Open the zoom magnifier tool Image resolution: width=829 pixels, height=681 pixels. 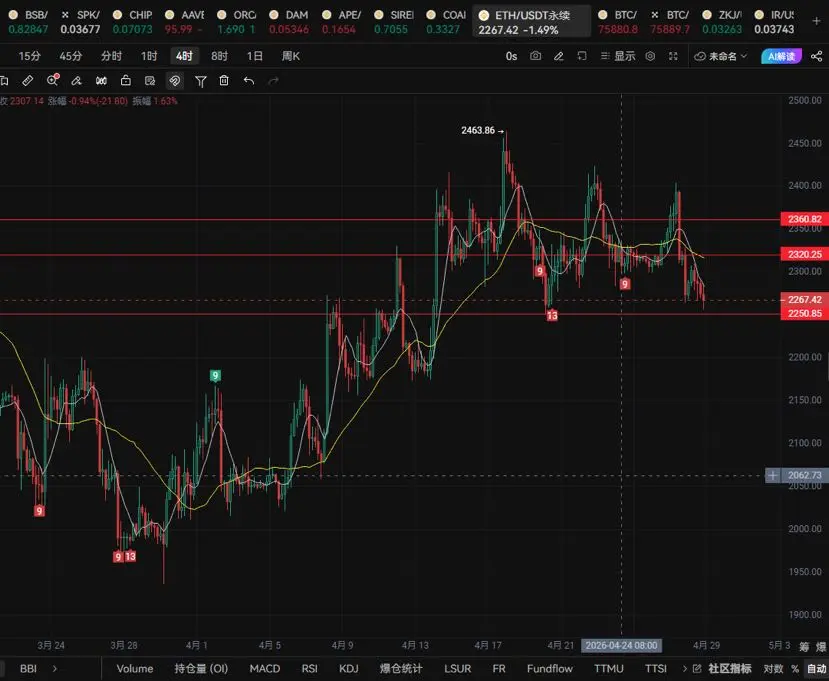click(x=52, y=80)
